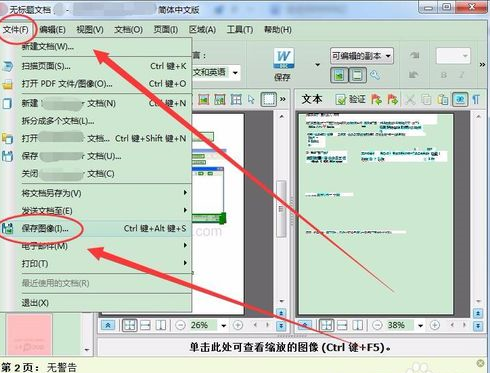Open the 26% zoom dropdown in image pane
The image size is (490, 373).
point(224,325)
